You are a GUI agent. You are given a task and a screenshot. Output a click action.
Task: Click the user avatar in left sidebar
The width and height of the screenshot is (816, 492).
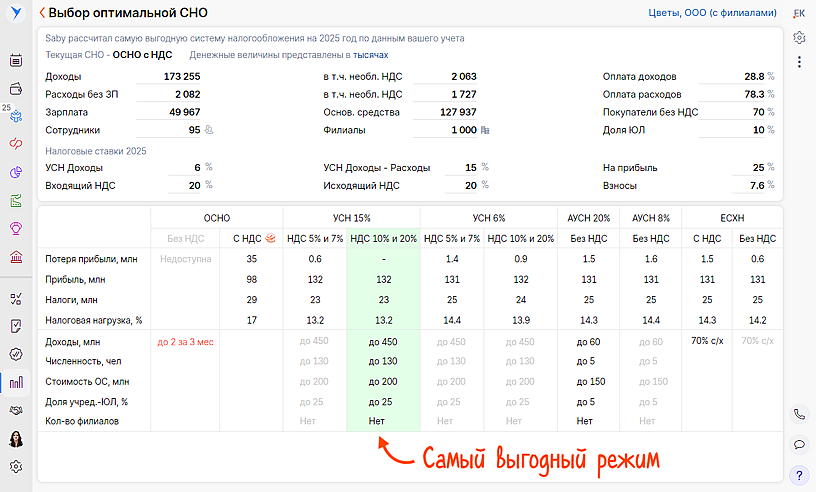point(16,438)
